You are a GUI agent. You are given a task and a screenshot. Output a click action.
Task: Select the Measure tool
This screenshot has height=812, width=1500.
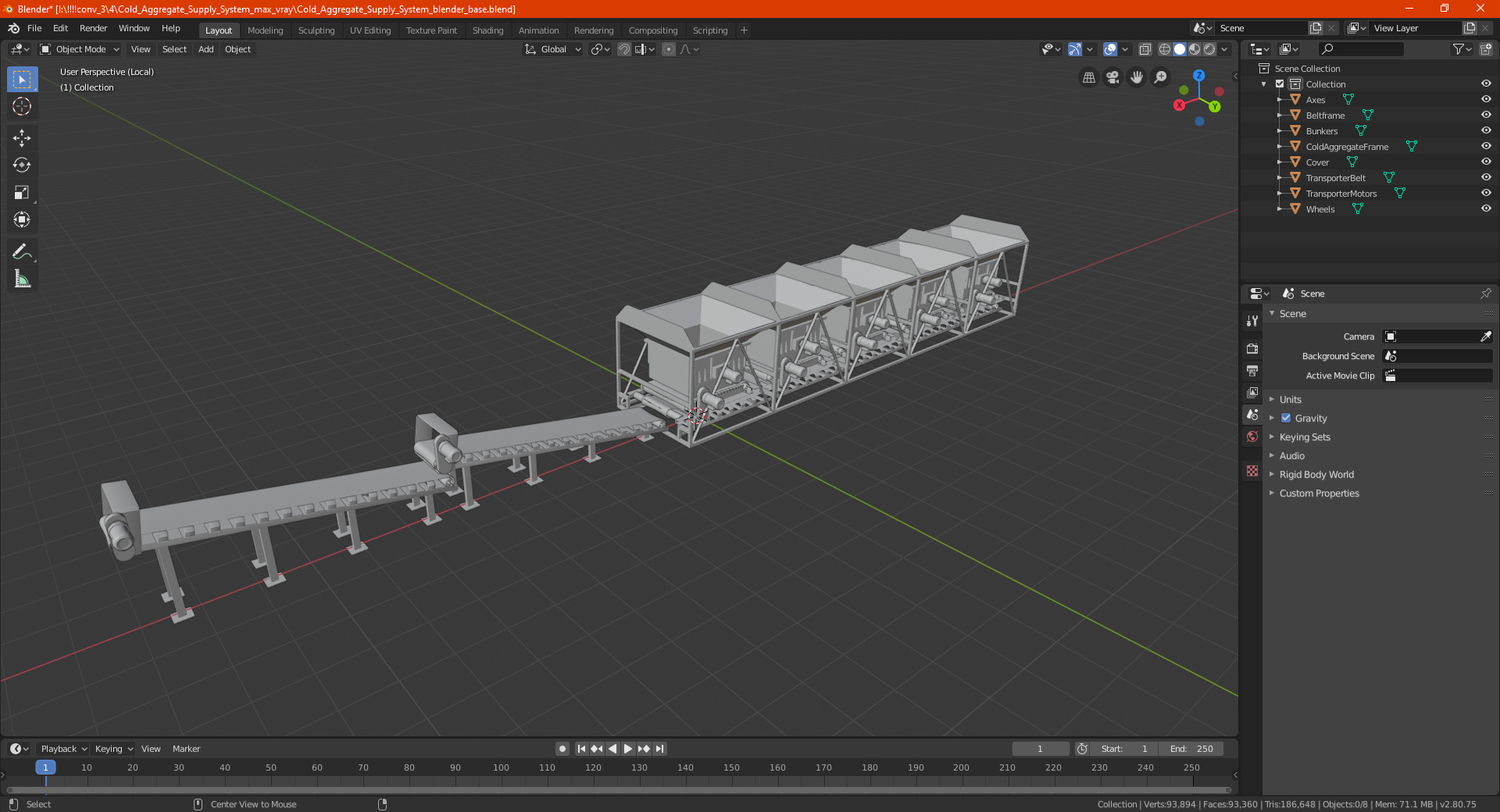(22, 279)
